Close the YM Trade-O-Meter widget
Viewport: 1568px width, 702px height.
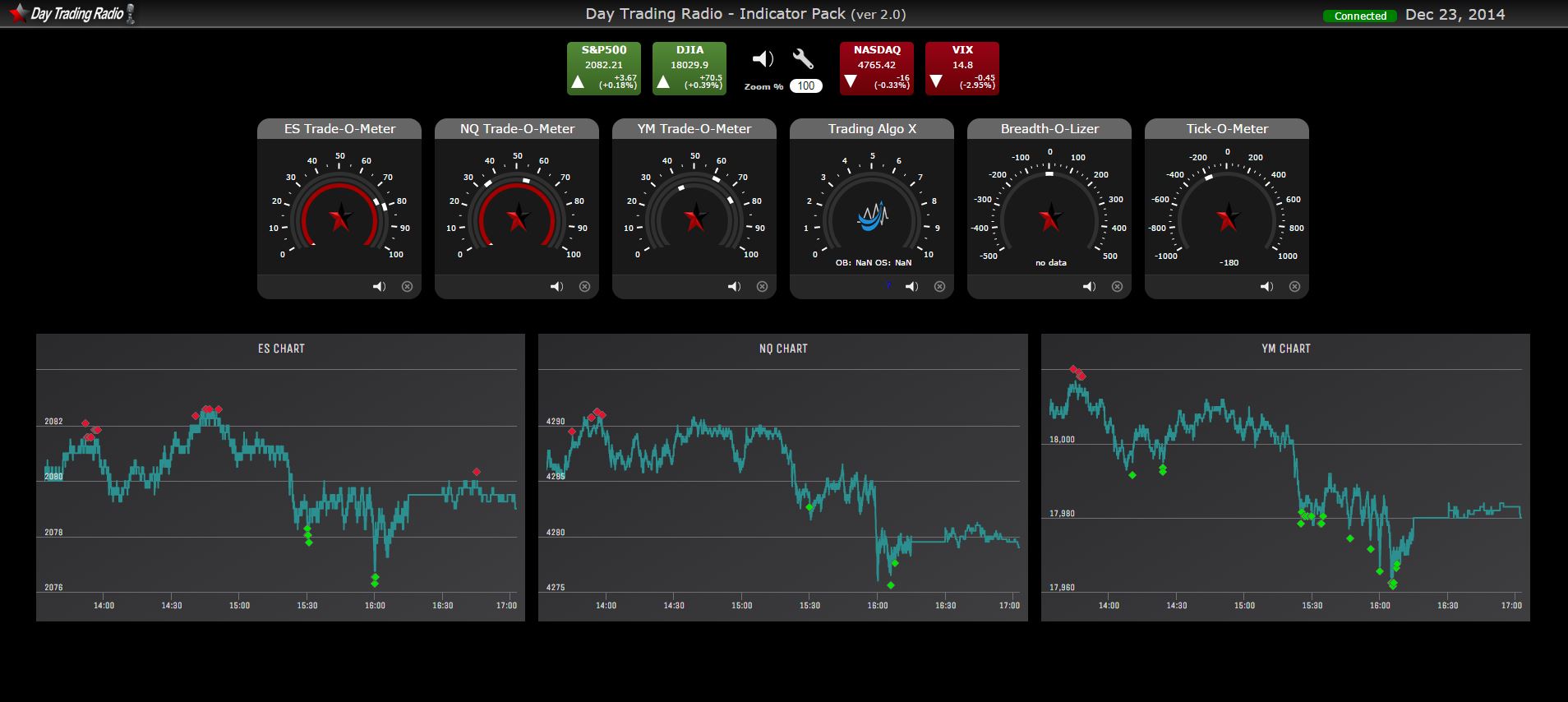762,287
